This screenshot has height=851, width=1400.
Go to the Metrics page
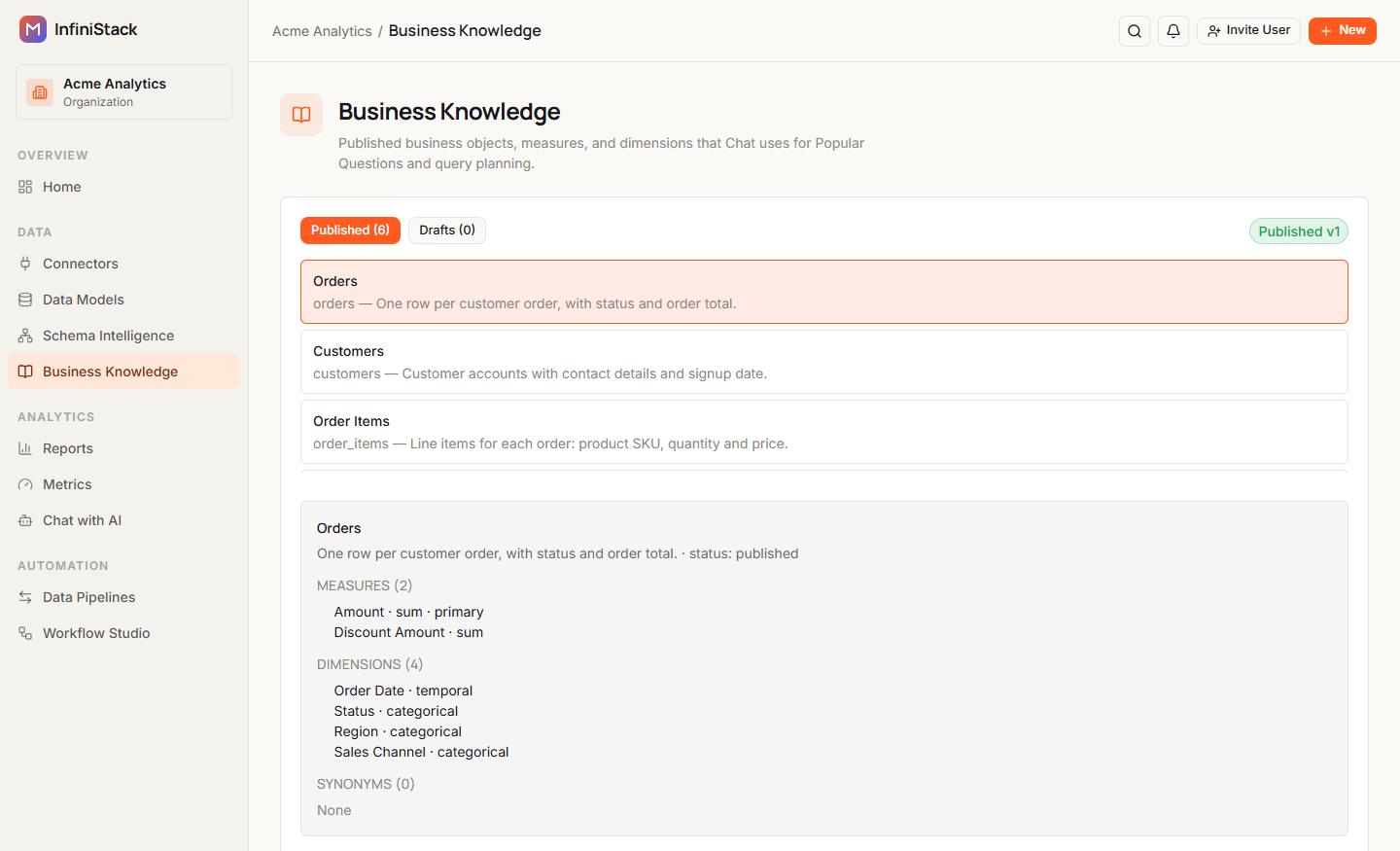[123, 484]
